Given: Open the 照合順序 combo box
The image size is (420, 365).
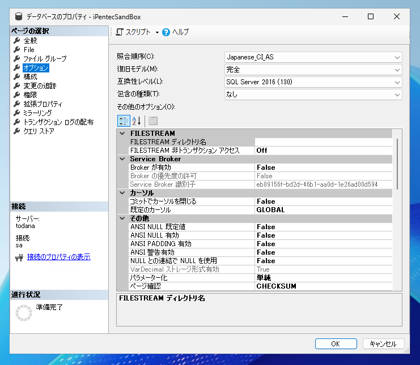Looking at the screenshot, I should 313,57.
